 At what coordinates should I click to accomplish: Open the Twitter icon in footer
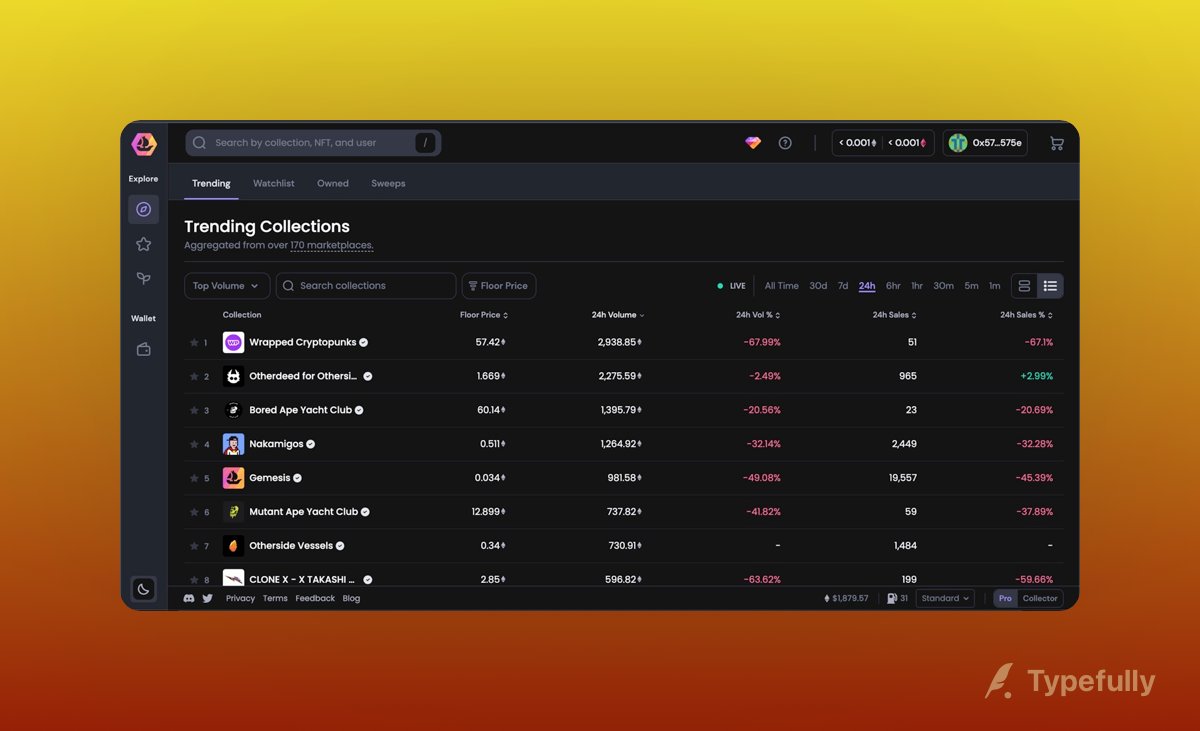click(x=208, y=598)
